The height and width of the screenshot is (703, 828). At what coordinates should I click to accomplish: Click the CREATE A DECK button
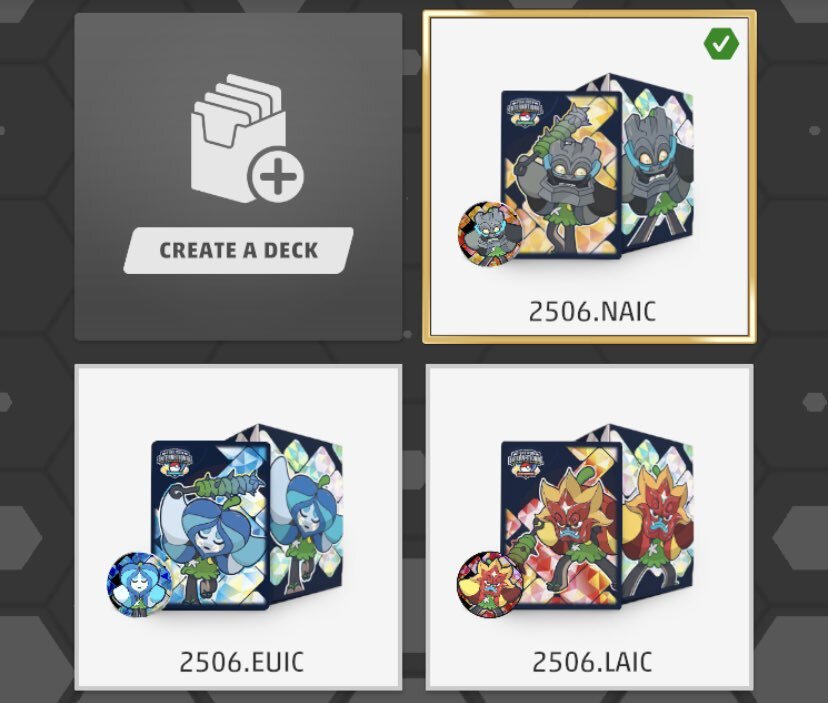pos(238,250)
